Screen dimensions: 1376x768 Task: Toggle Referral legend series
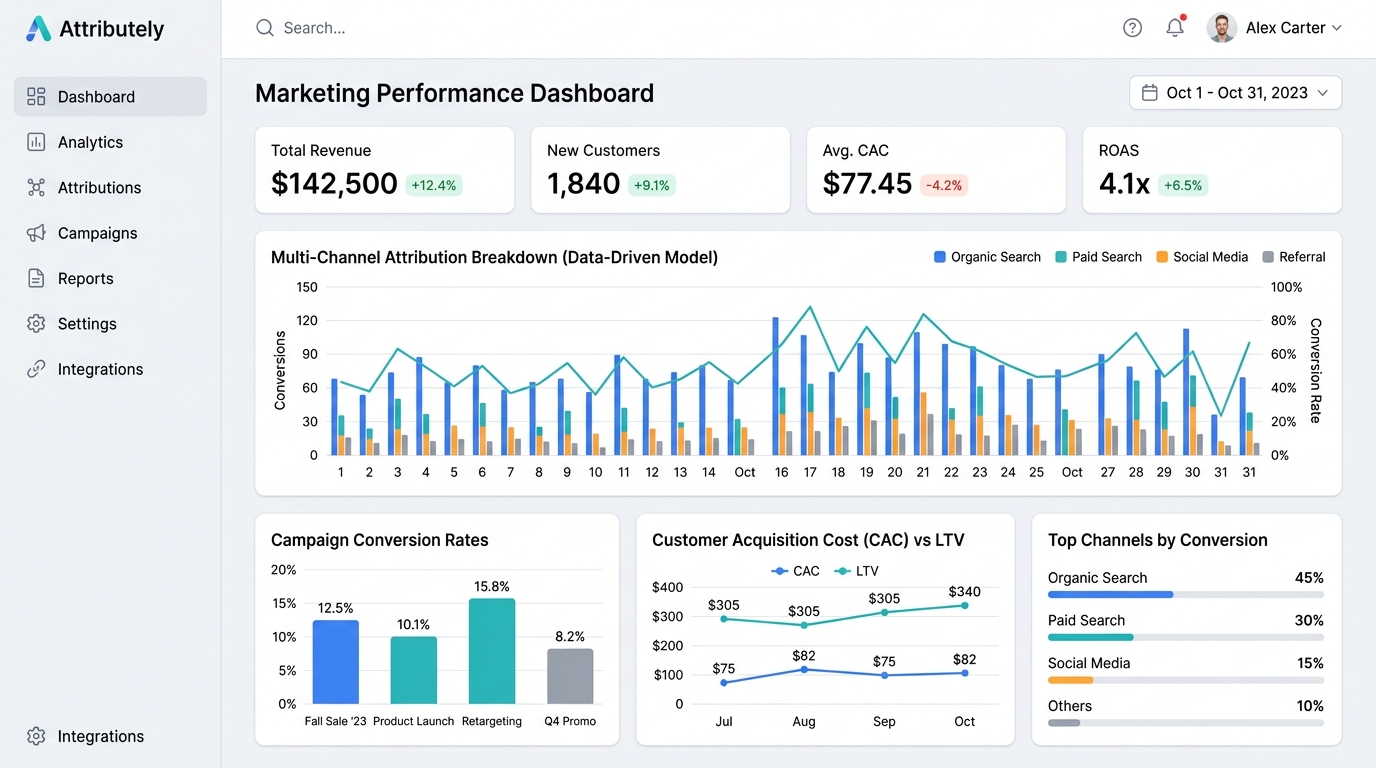[1294, 257]
